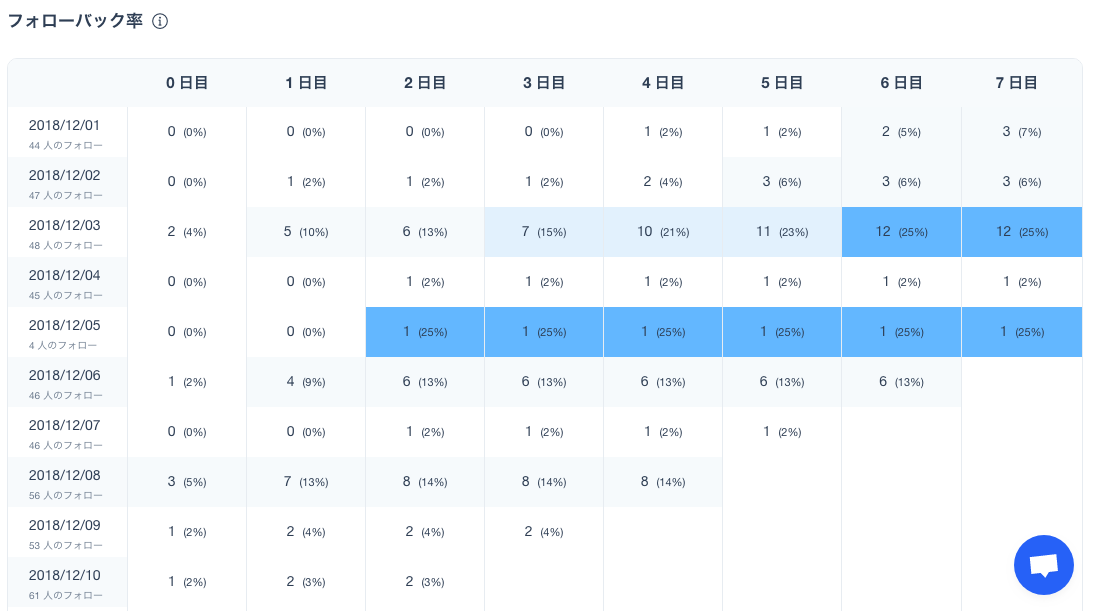Select the 4 (9%) cell on 2018/12/06
The image size is (1095, 611).
(306, 382)
